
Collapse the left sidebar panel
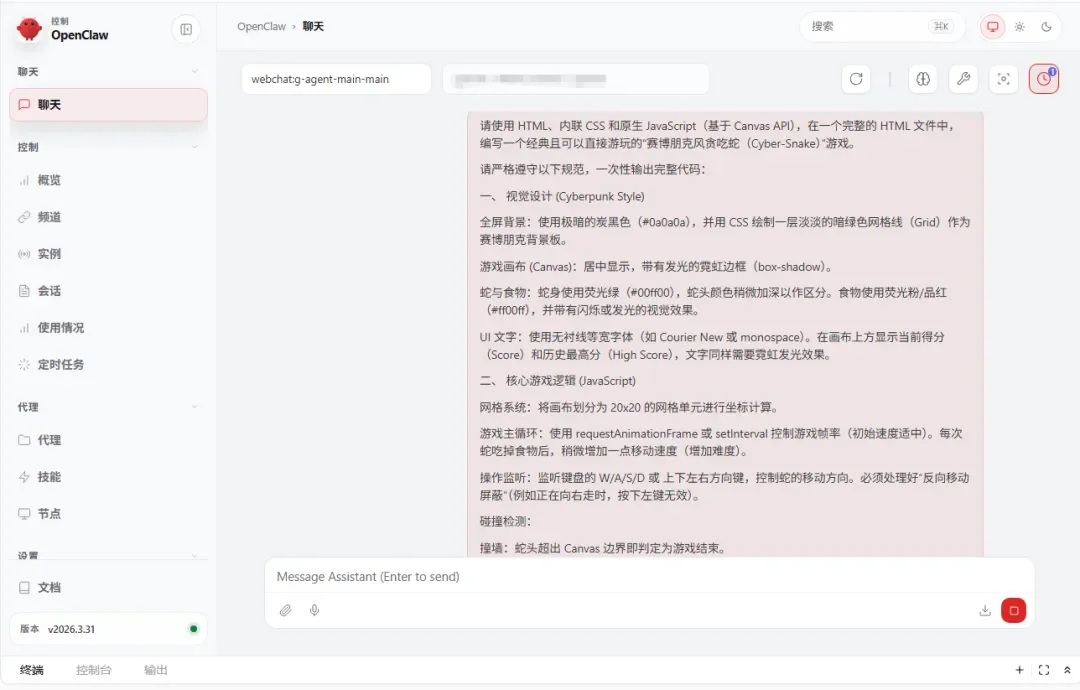coord(186,29)
